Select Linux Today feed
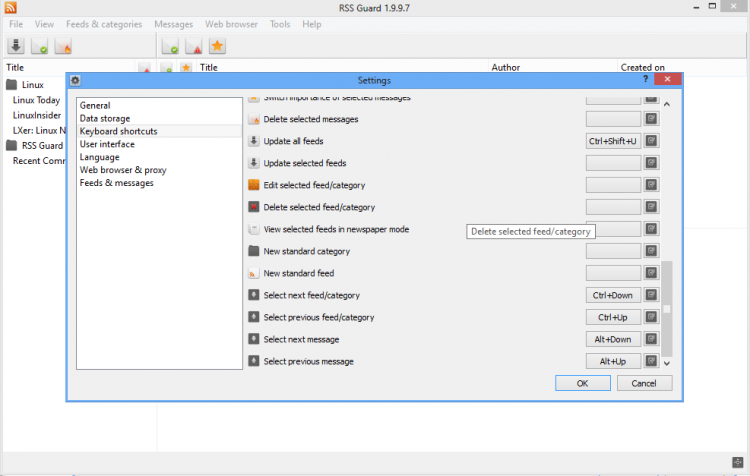Viewport: 750px width, 476px height. click(36, 100)
